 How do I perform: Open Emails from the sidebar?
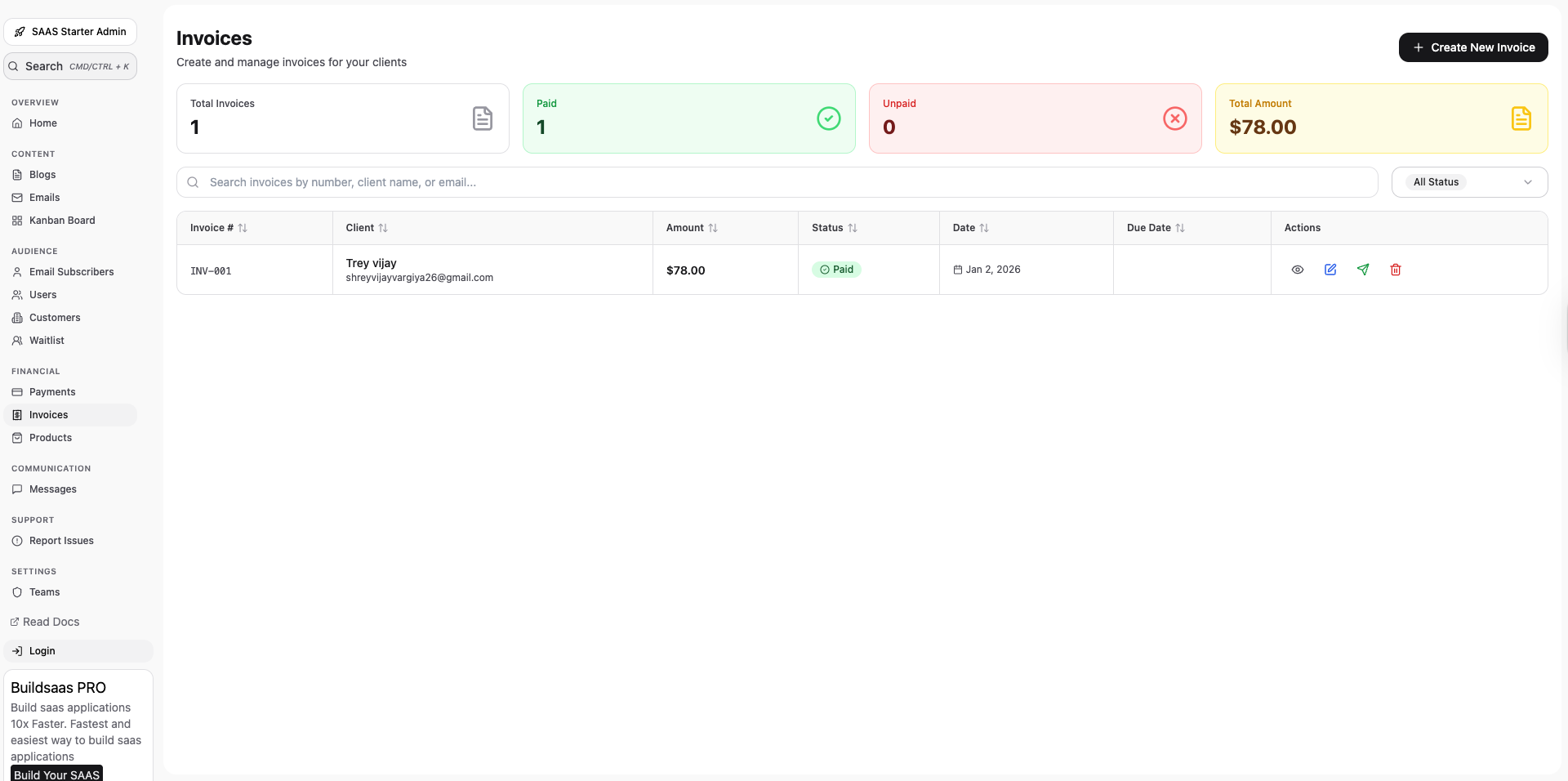(x=70, y=198)
